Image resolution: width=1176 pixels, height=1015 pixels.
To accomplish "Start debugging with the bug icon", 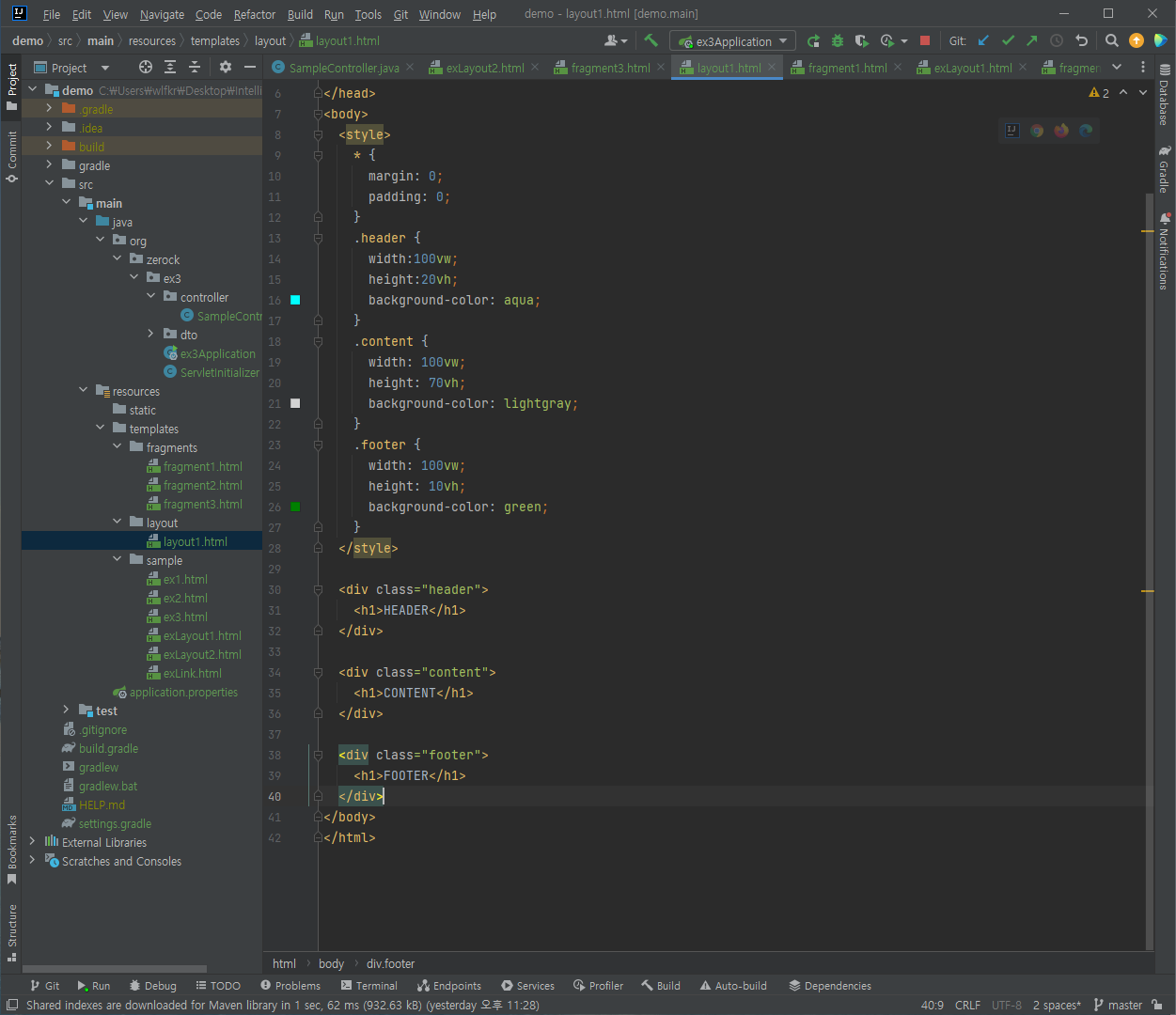I will 838,40.
